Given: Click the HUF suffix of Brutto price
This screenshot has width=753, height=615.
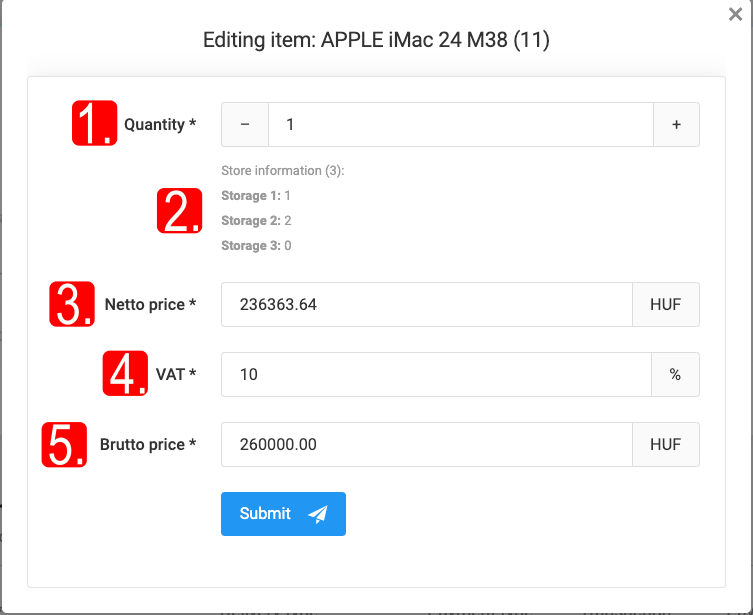Looking at the screenshot, I should click(666, 445).
